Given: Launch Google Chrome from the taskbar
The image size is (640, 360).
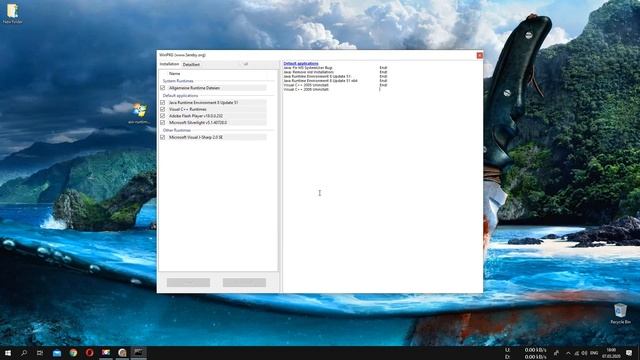Looking at the screenshot, I should coord(73,353).
